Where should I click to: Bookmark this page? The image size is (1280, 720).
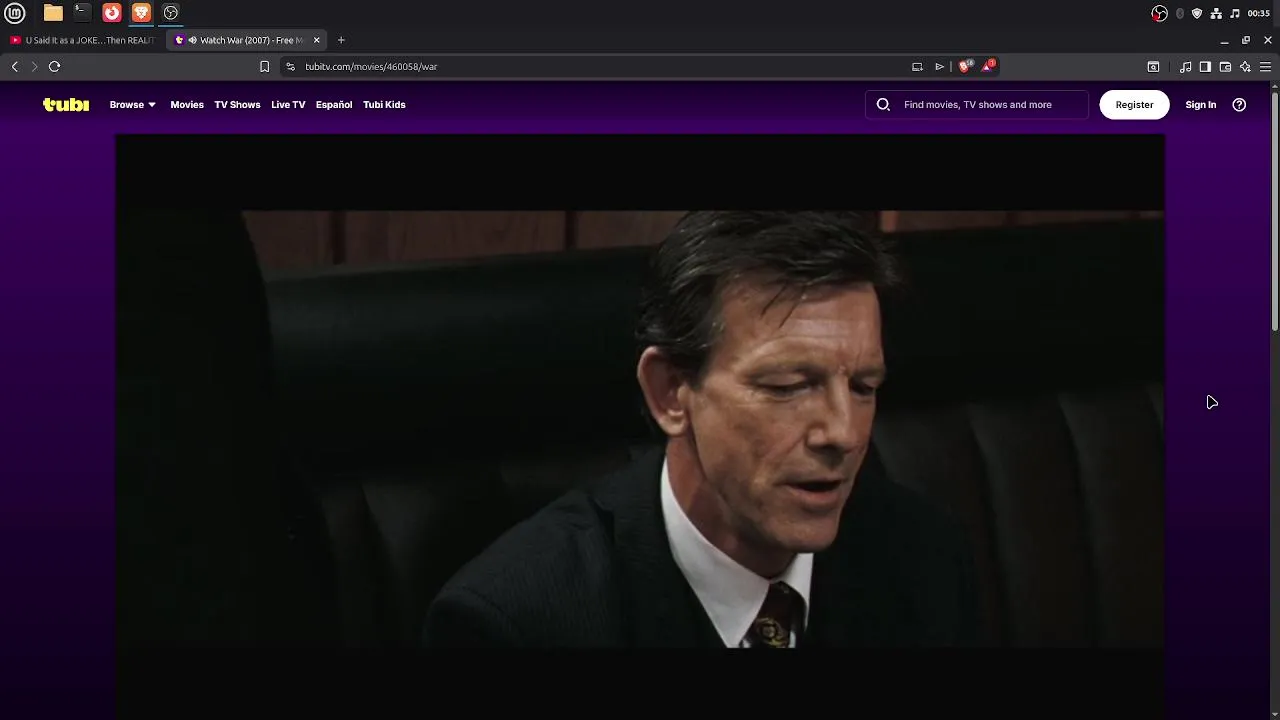[x=264, y=66]
